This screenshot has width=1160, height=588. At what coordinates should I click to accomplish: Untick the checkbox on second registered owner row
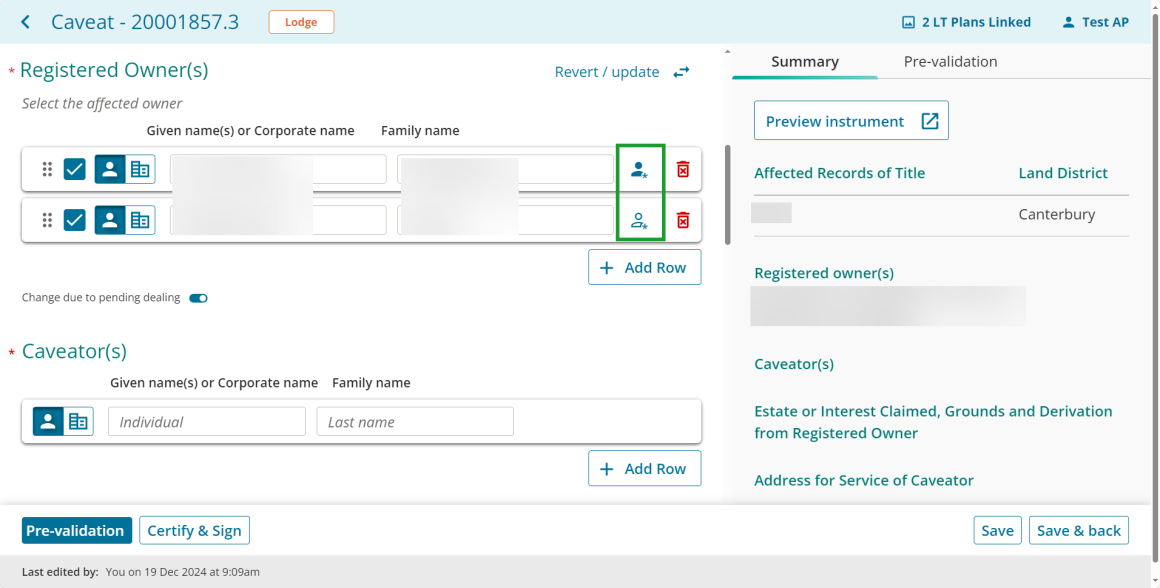point(75,220)
